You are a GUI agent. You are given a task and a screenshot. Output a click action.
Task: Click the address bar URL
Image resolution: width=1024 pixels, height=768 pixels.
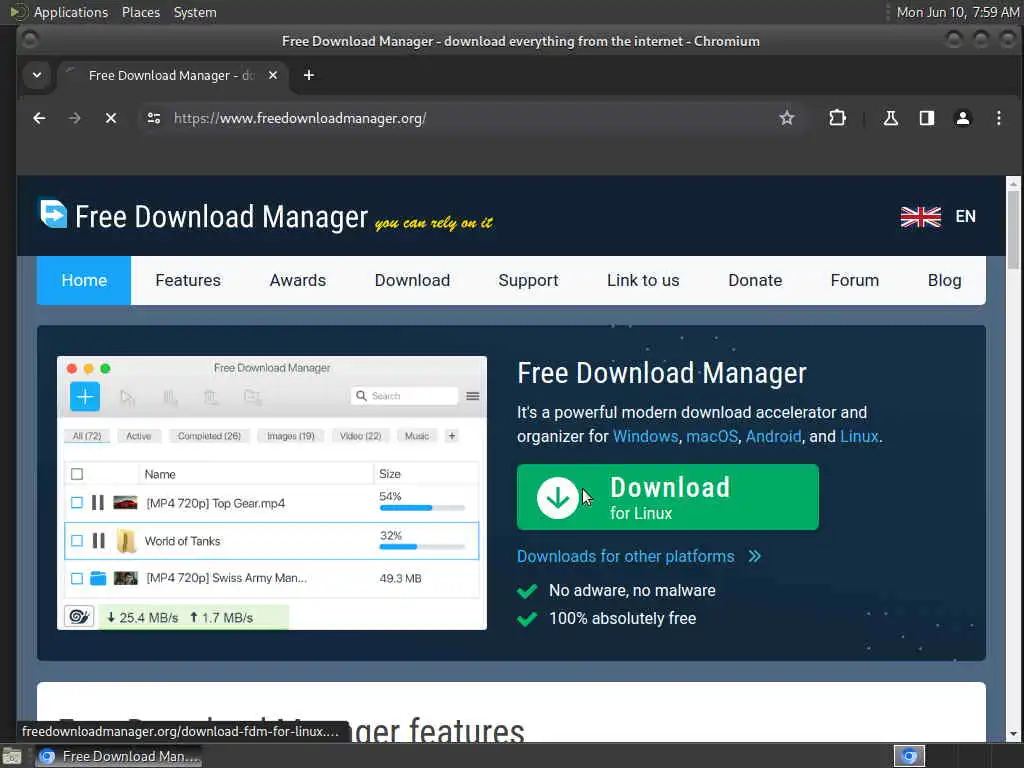[x=300, y=118]
